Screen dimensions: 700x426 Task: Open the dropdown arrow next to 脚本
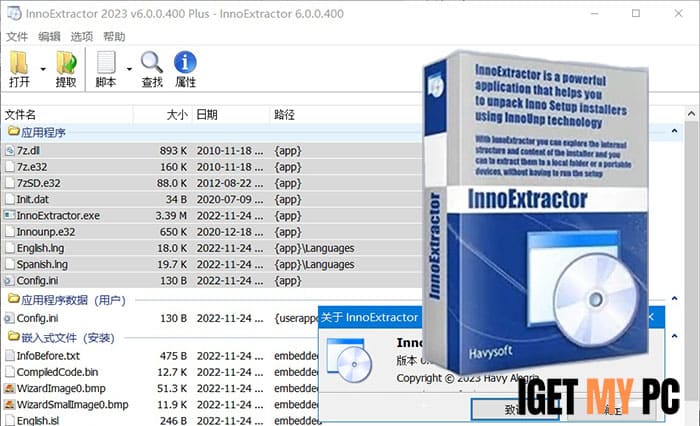point(129,69)
